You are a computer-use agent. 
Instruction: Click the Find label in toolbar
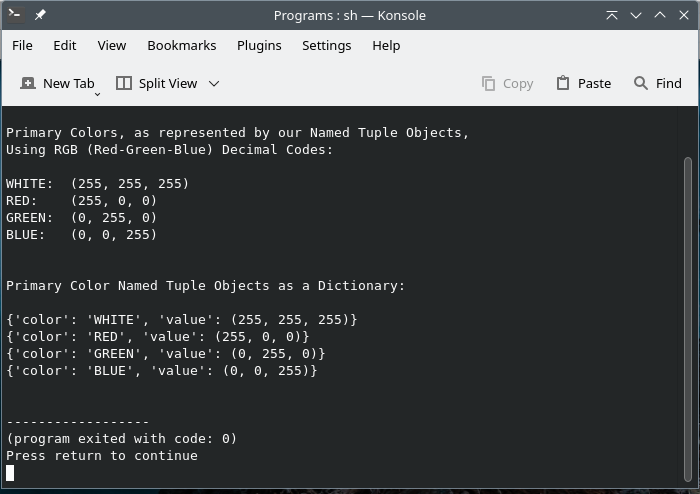click(668, 83)
